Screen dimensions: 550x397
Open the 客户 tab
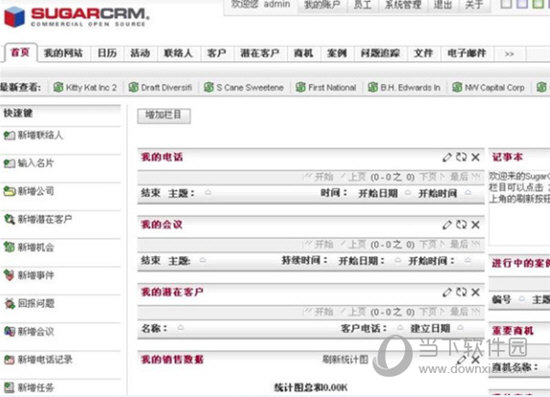(x=217, y=53)
